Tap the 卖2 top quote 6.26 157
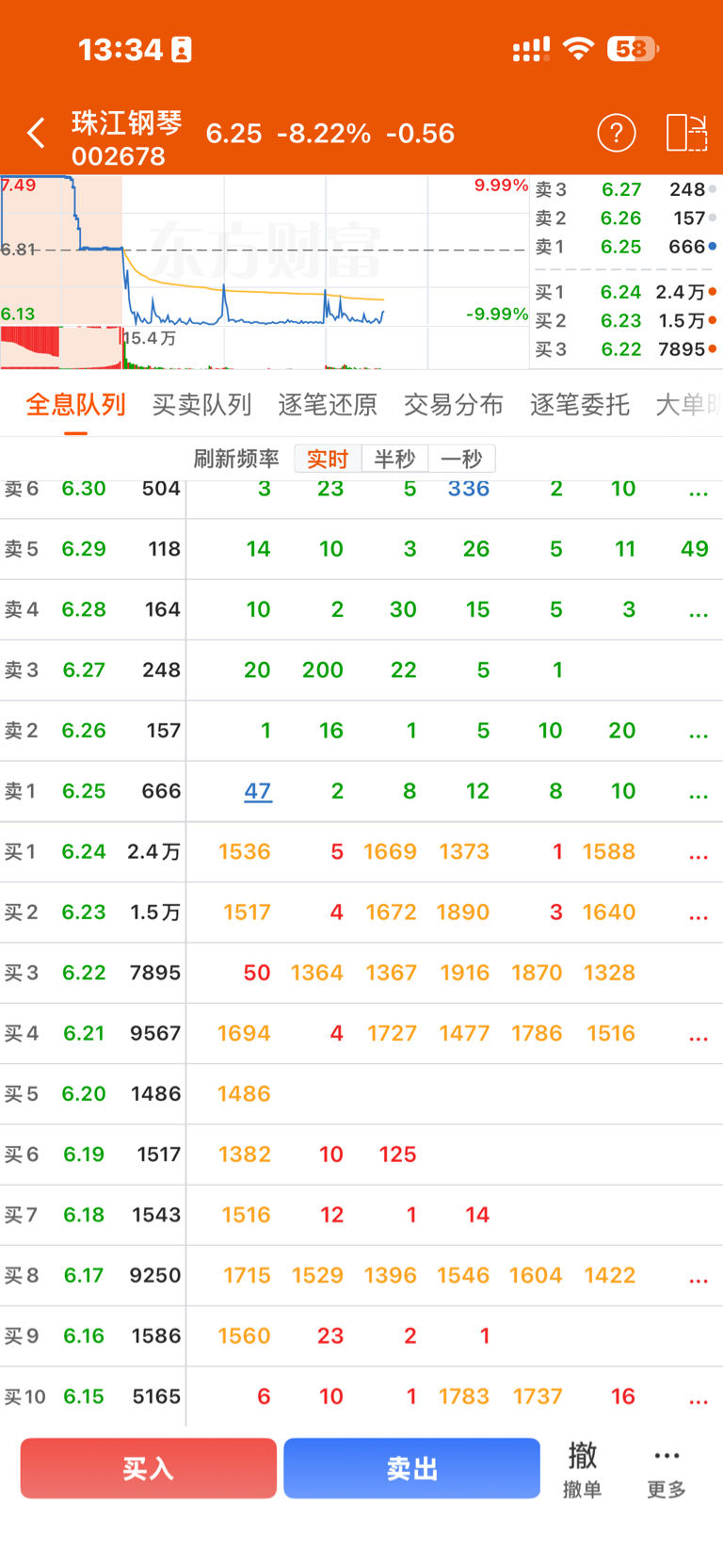This screenshot has width=723, height=1568. 626,218
